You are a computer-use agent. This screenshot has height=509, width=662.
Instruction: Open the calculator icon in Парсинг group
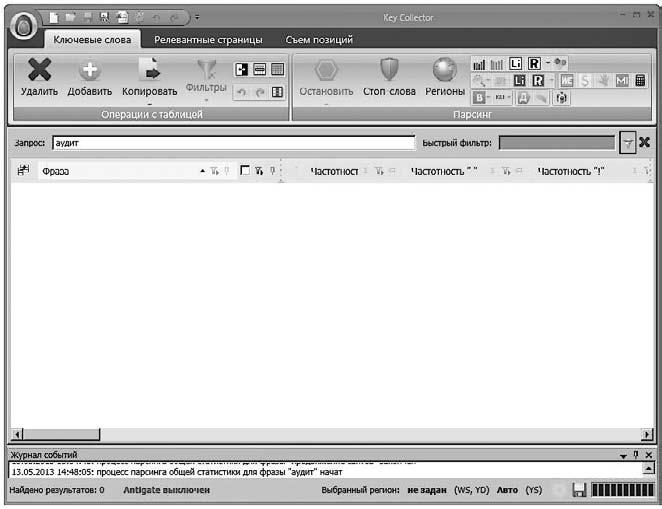point(640,80)
